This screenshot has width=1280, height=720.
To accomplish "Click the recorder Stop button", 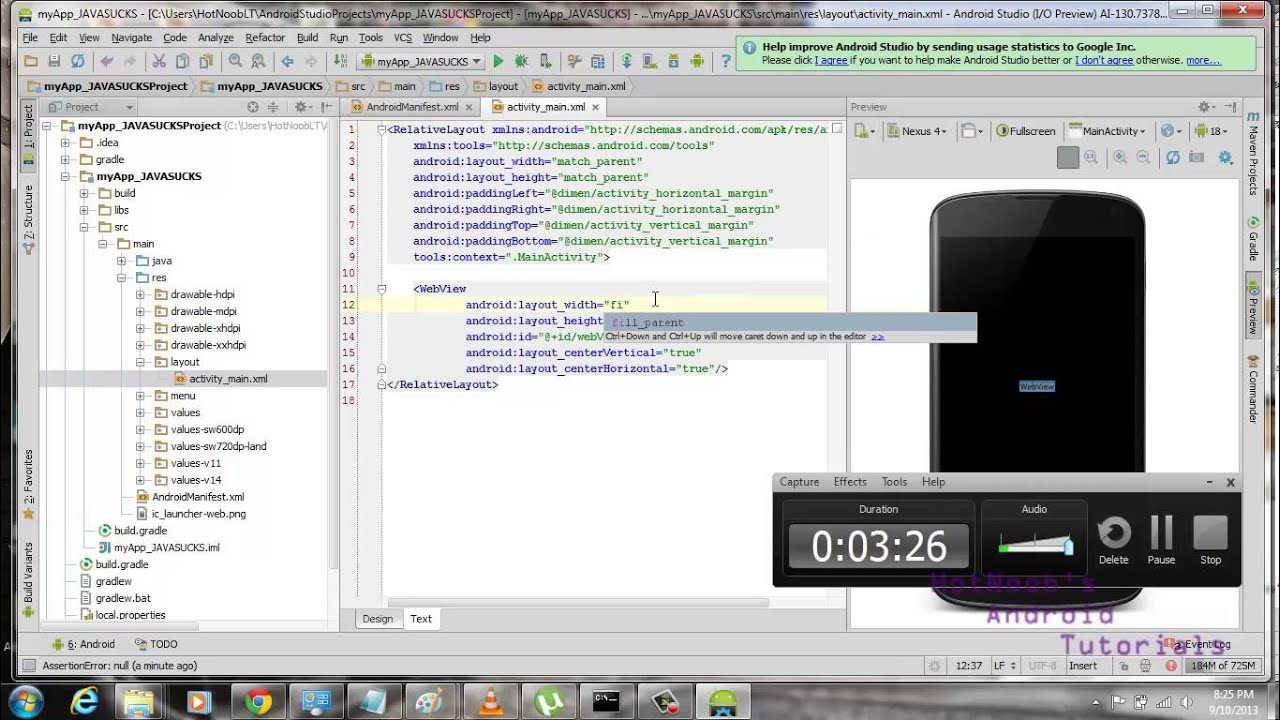I will [x=1211, y=540].
